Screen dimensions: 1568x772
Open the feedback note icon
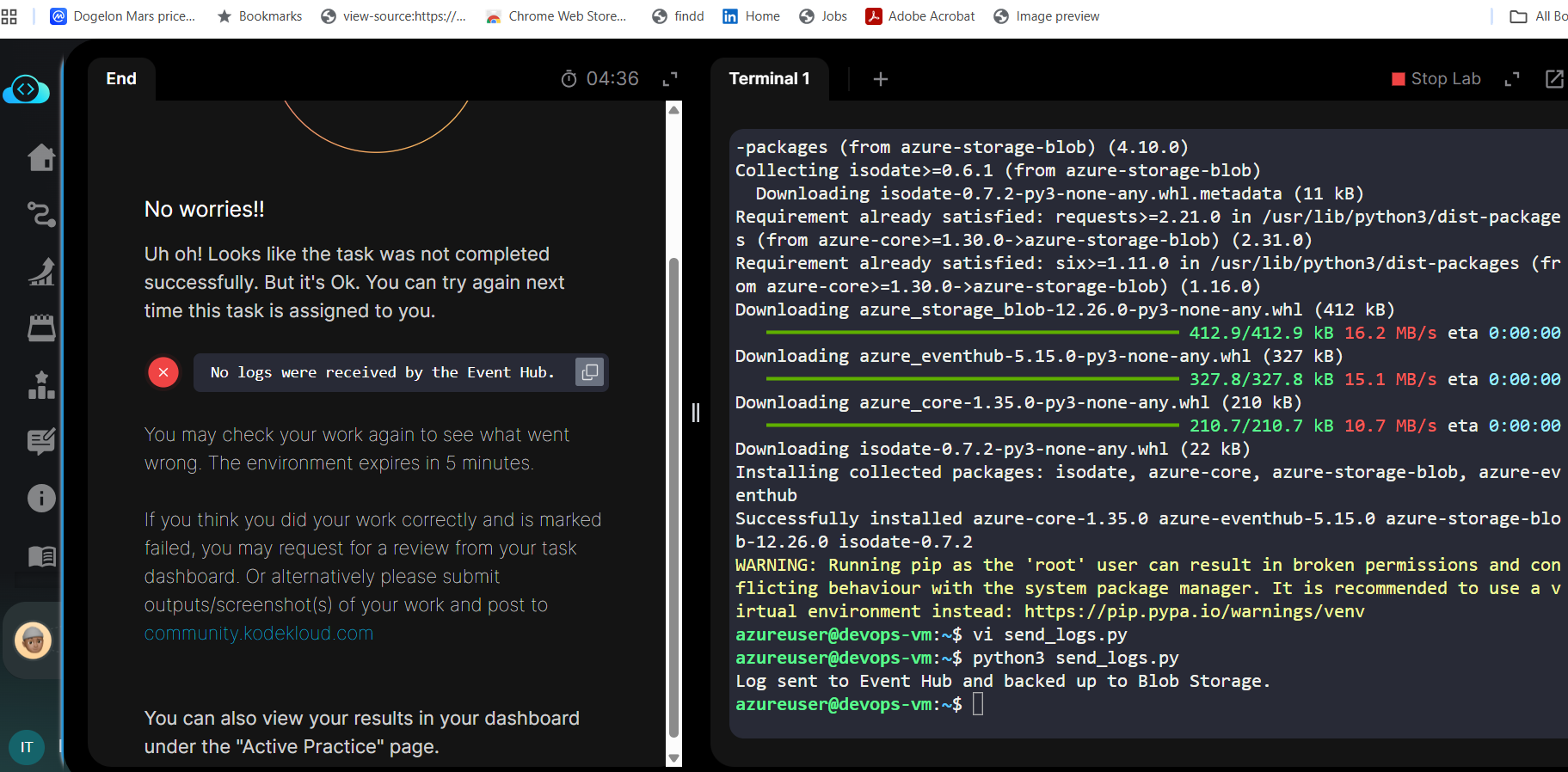coord(40,441)
